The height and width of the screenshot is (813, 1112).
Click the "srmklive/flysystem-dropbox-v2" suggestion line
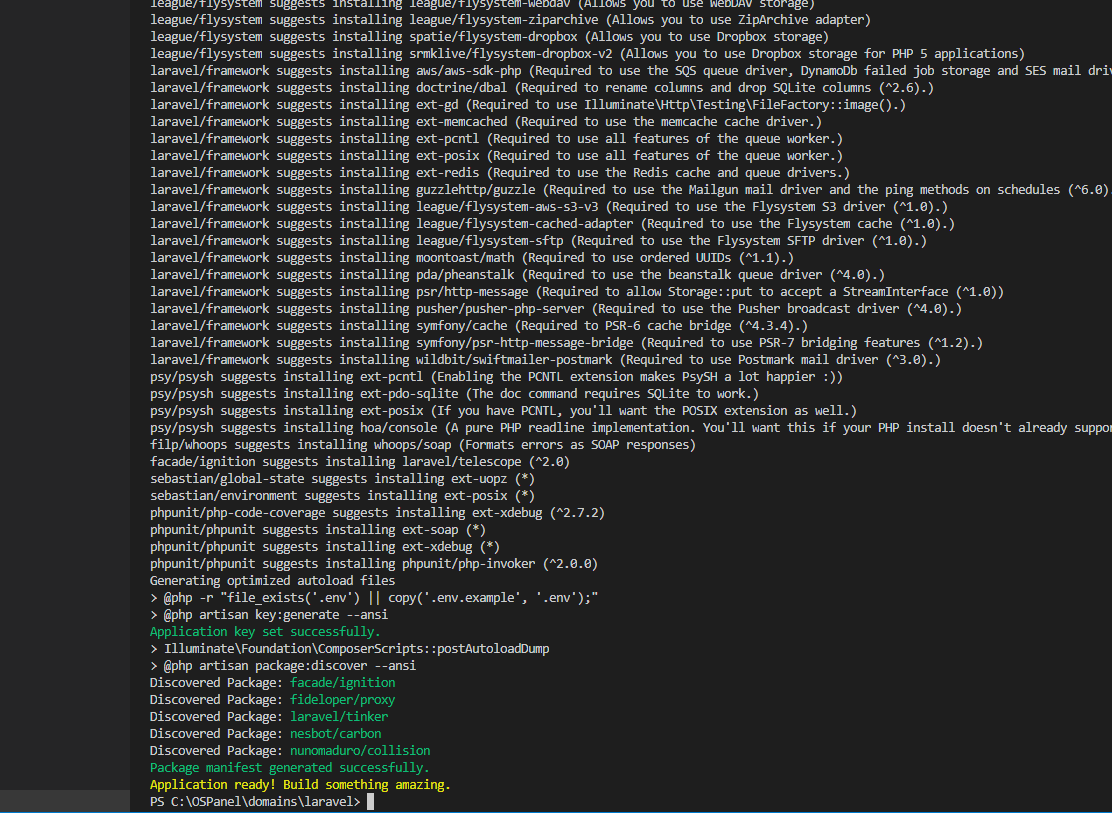(588, 52)
